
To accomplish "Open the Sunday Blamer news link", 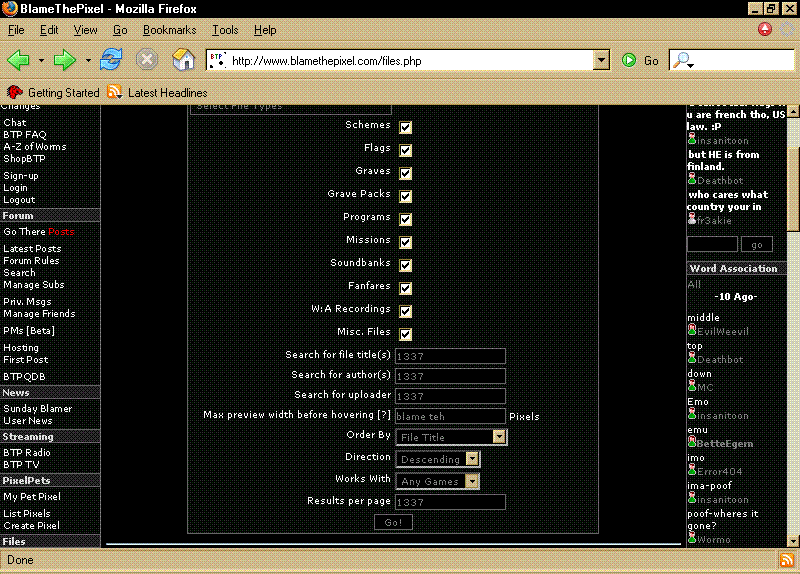I will click(x=37, y=409).
